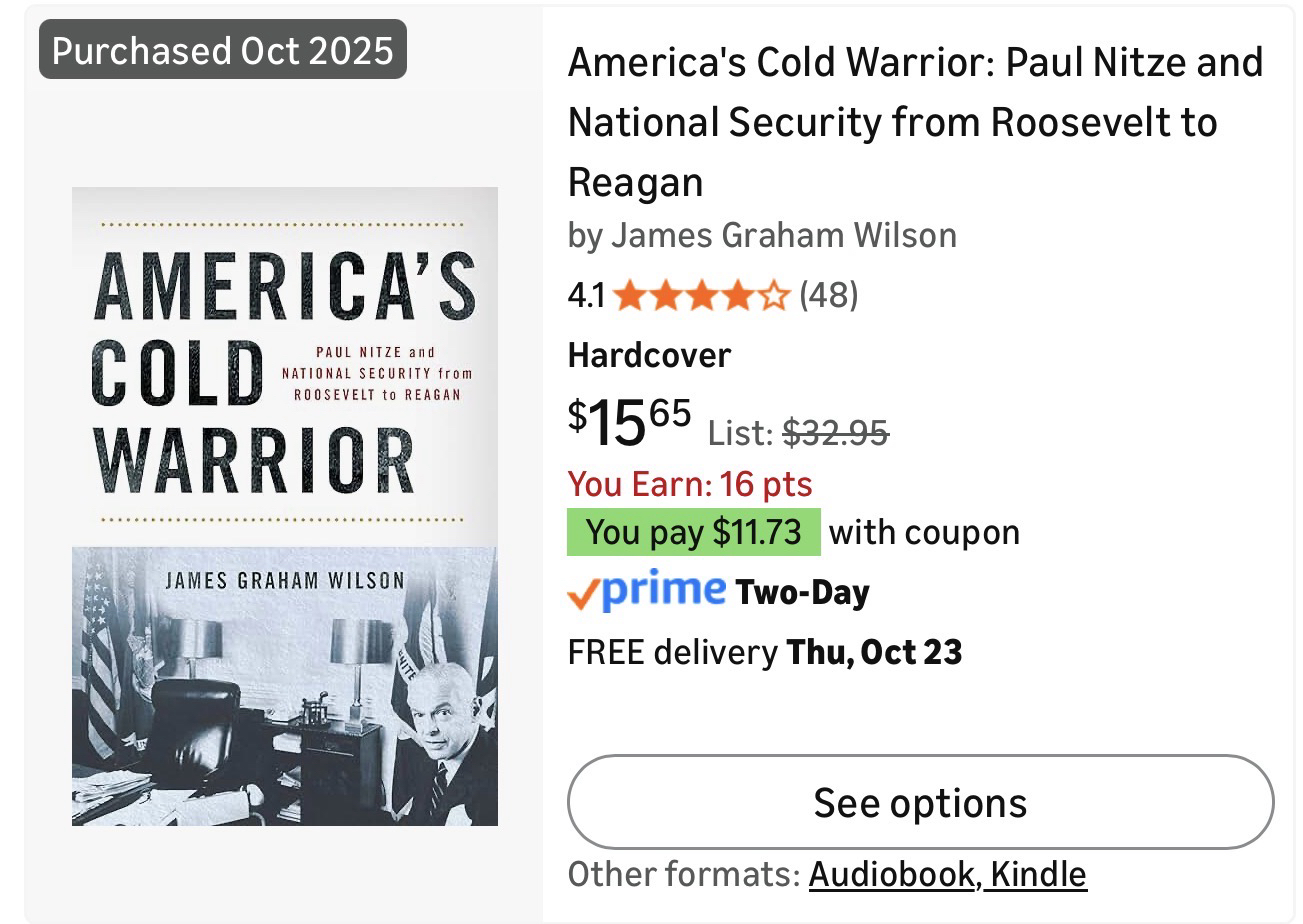Click the orange star rating icons

click(x=701, y=296)
